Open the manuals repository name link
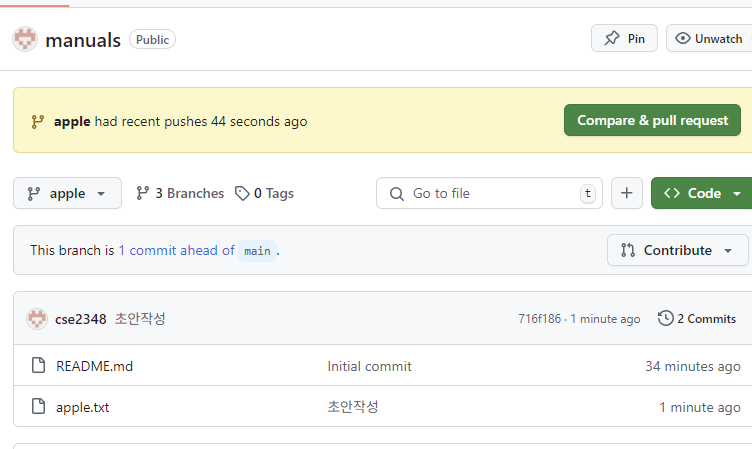 (83, 40)
